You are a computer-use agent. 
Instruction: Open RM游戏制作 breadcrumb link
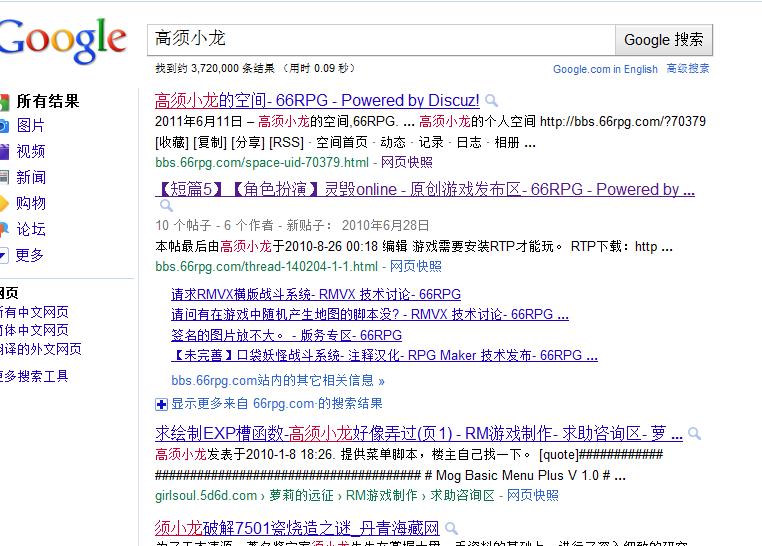tap(381, 495)
